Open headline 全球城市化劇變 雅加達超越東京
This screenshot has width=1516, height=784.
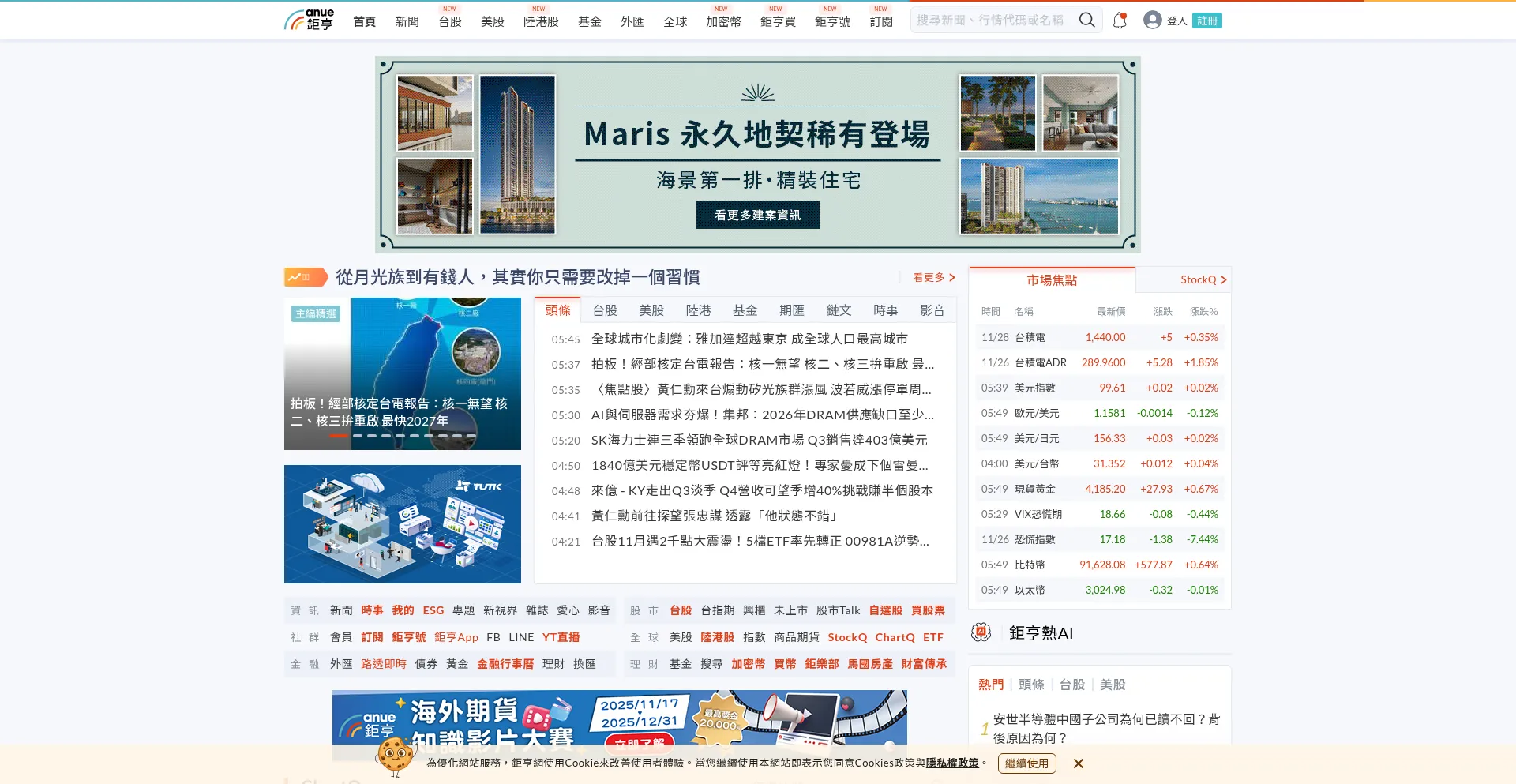[x=749, y=339]
